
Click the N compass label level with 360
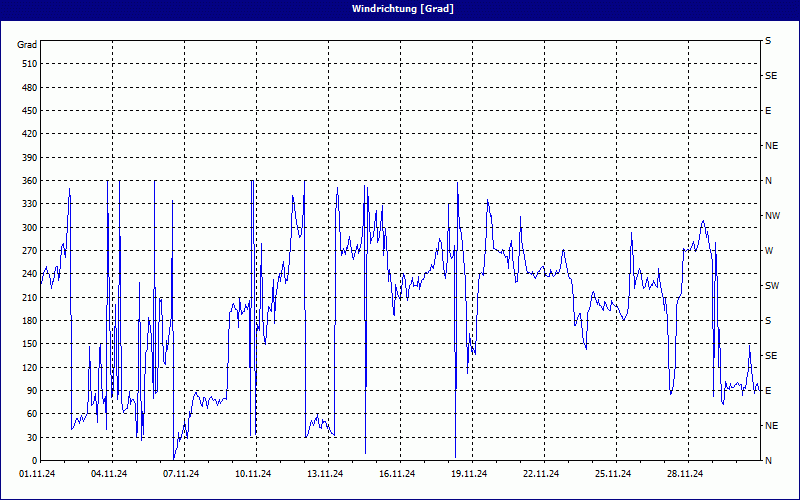pos(769,181)
